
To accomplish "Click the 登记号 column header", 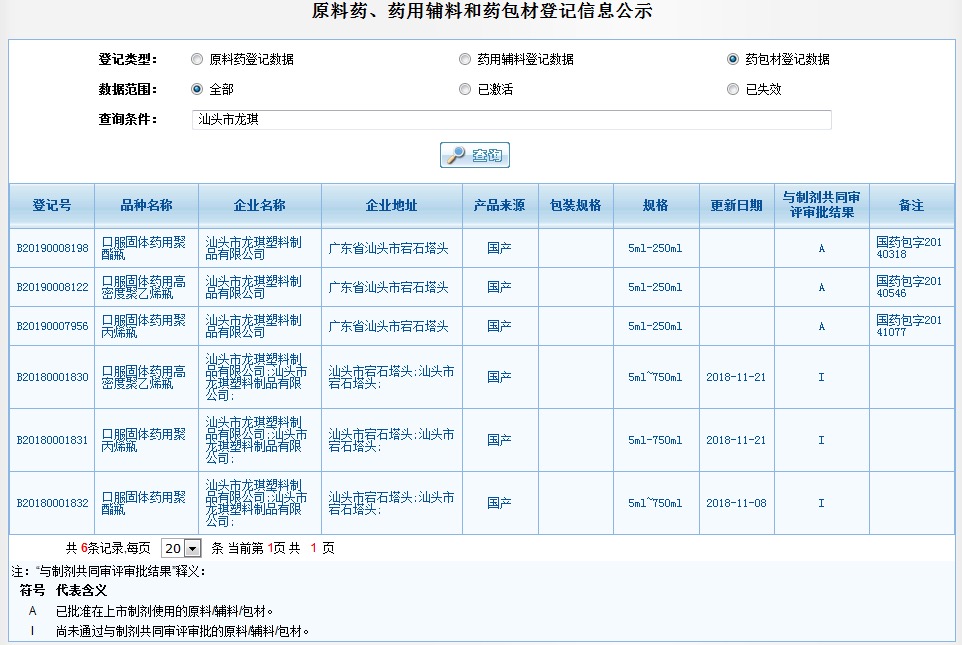I will click(x=52, y=205).
